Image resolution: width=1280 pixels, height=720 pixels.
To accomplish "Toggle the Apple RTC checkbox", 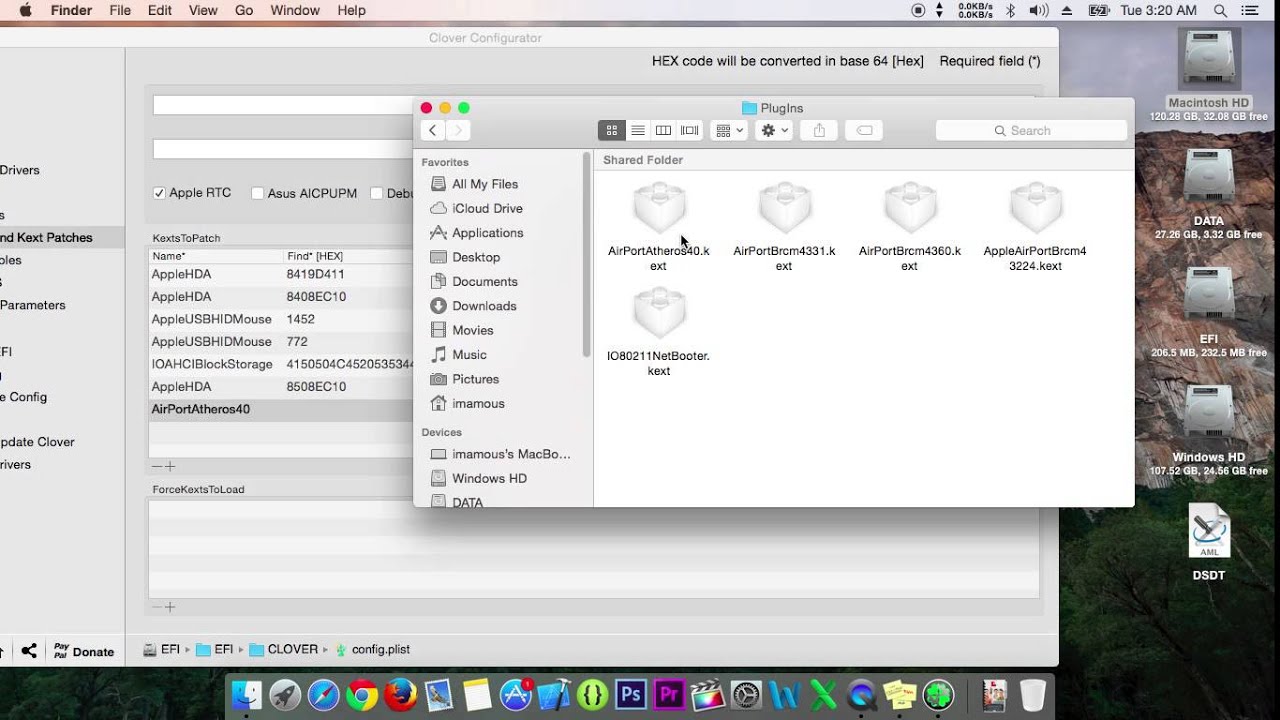I will click(159, 193).
